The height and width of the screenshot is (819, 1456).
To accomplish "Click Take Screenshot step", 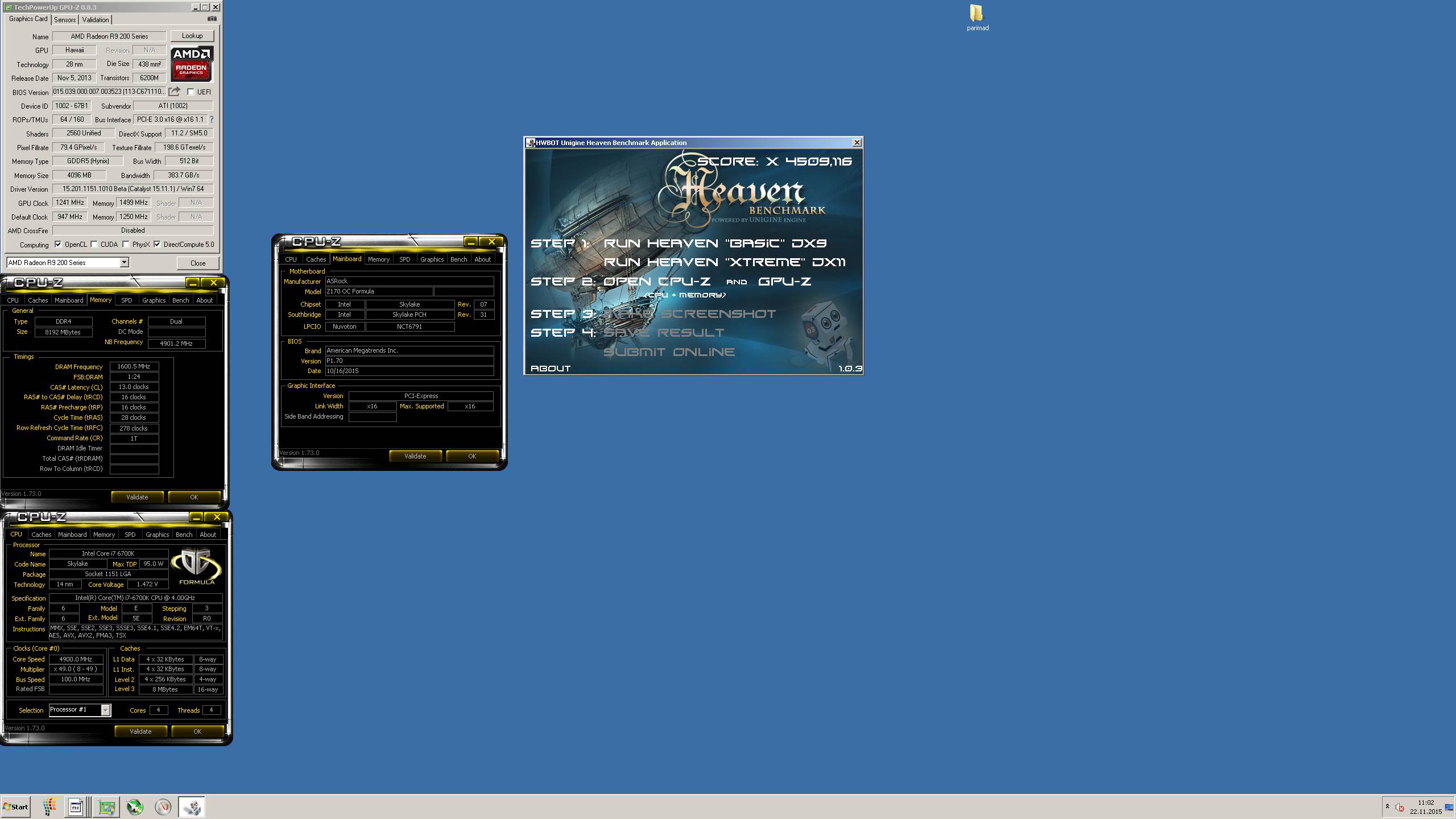I will coord(689,314).
